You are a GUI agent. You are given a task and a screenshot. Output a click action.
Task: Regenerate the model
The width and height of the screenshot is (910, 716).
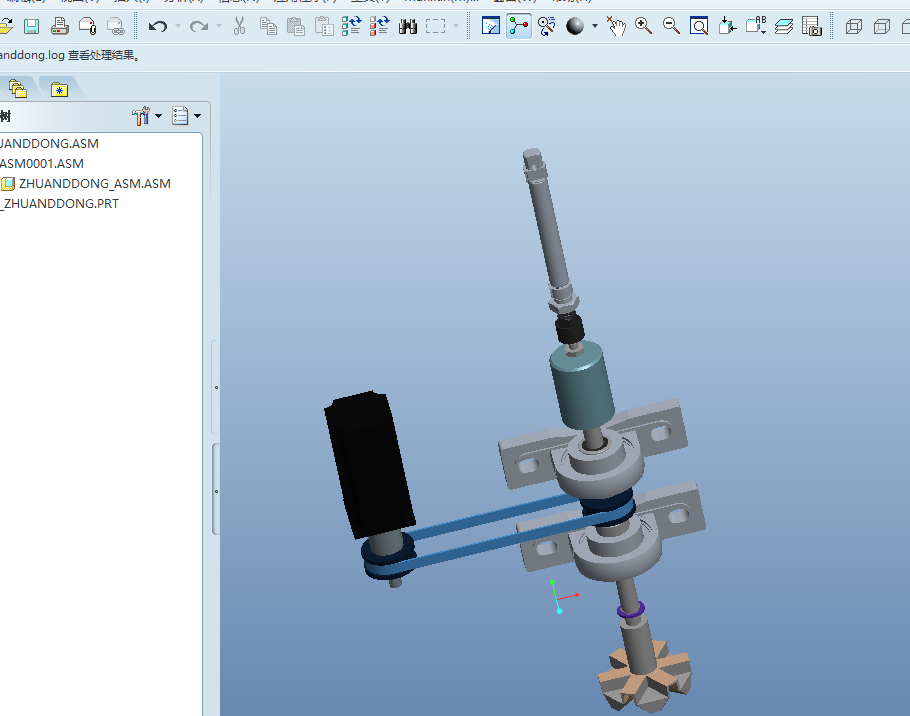pyautogui.click(x=352, y=26)
